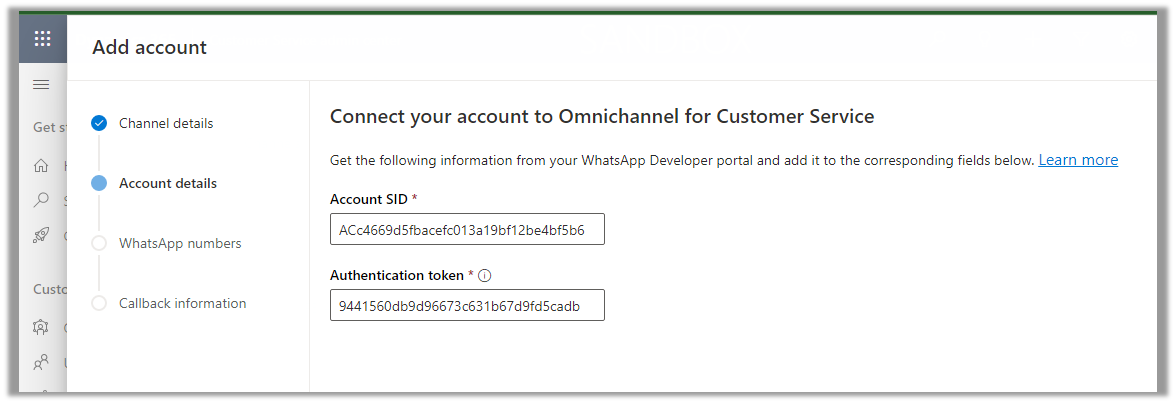Image resolution: width=1176 pixels, height=403 pixels.
Task: Click the Authentication token info icon
Action: [x=485, y=276]
